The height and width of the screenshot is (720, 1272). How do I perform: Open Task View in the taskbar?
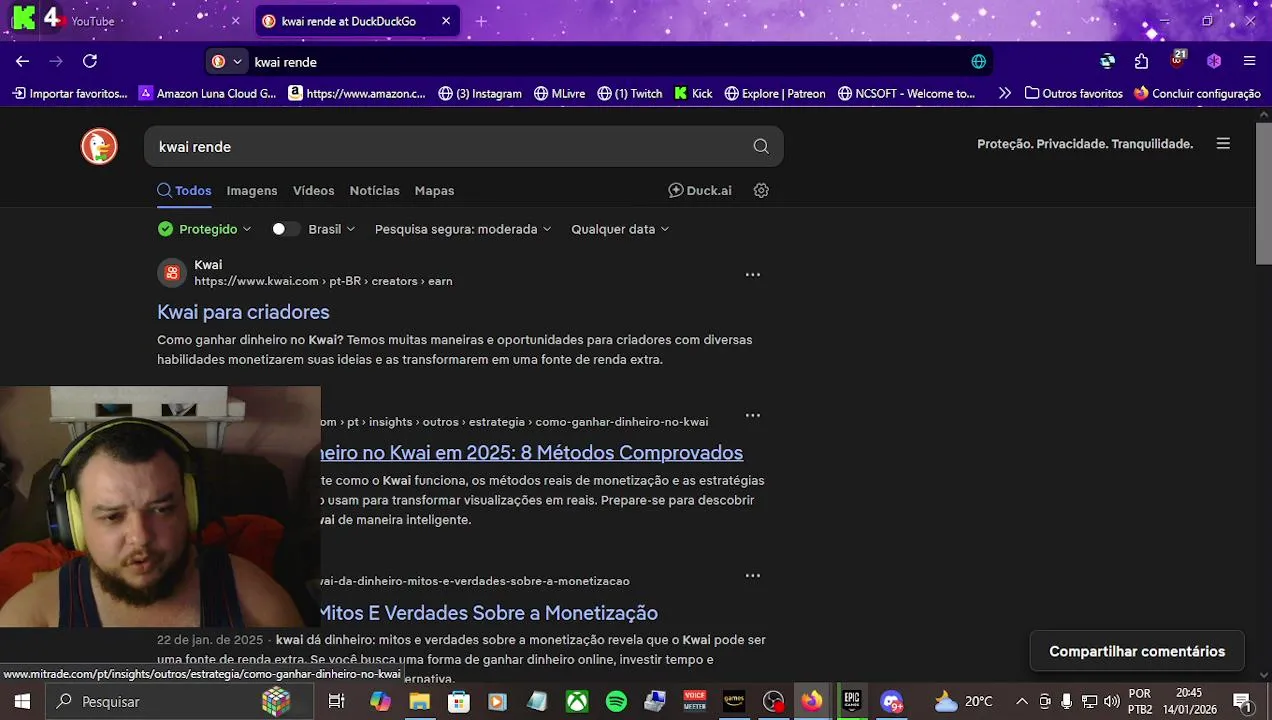click(x=337, y=702)
